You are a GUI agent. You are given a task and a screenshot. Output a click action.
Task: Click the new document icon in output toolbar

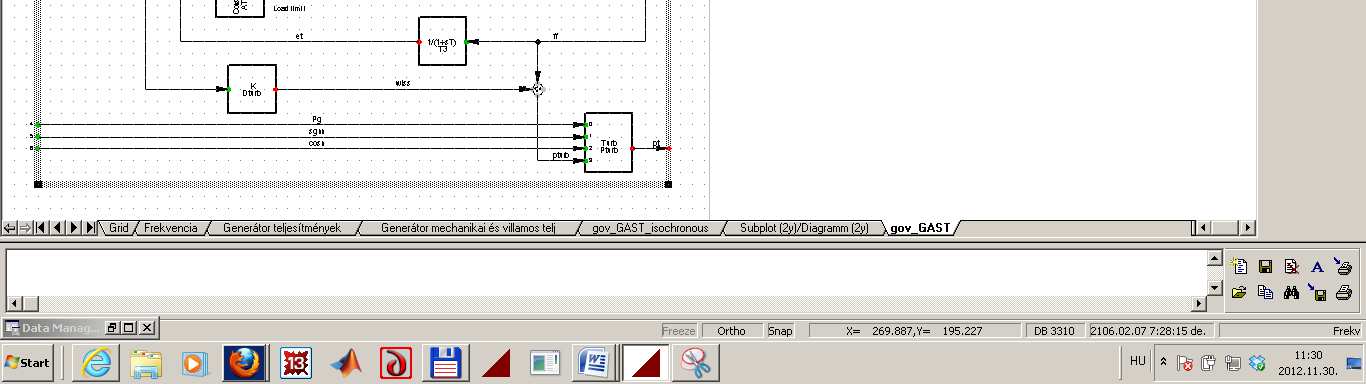(x=1239, y=266)
